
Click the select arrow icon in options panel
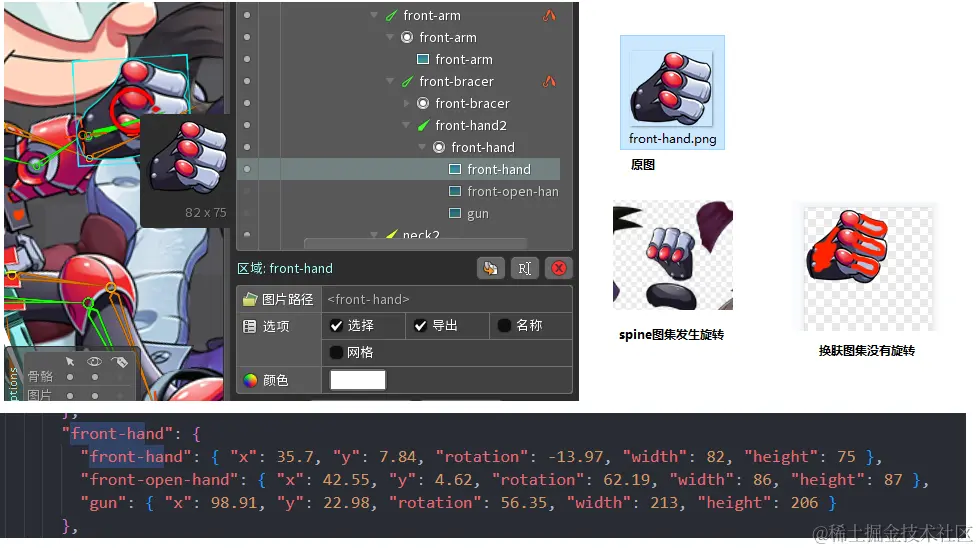tap(70, 362)
